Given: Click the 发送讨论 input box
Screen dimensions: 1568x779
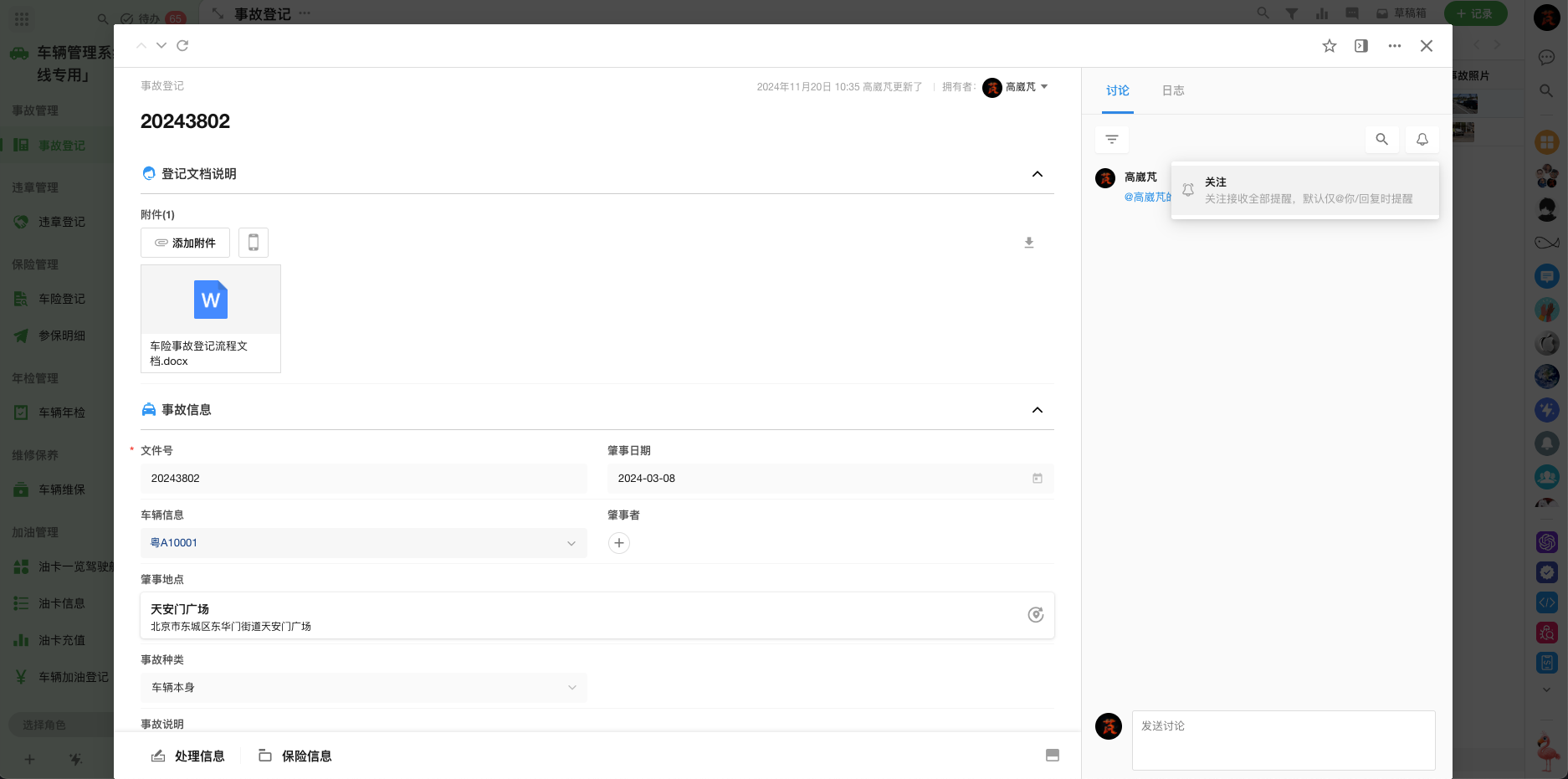Looking at the screenshot, I should 1283,740.
